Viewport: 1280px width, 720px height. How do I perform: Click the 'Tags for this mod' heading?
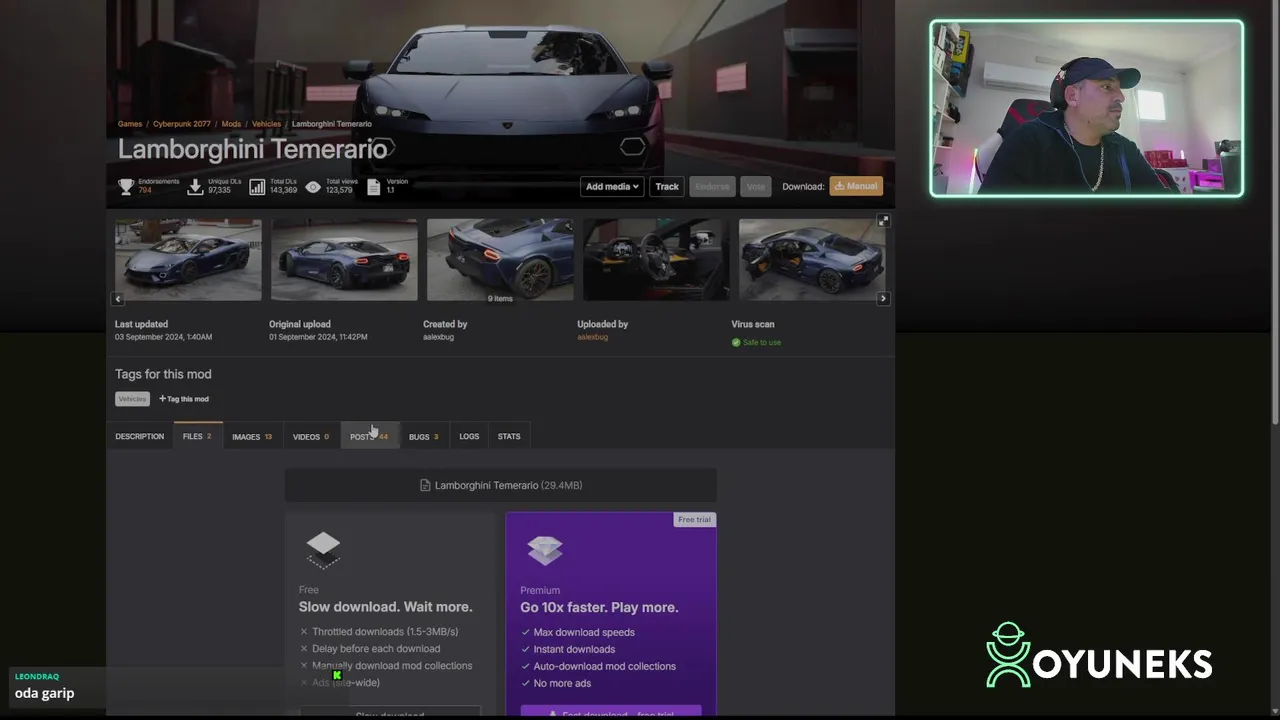click(163, 374)
